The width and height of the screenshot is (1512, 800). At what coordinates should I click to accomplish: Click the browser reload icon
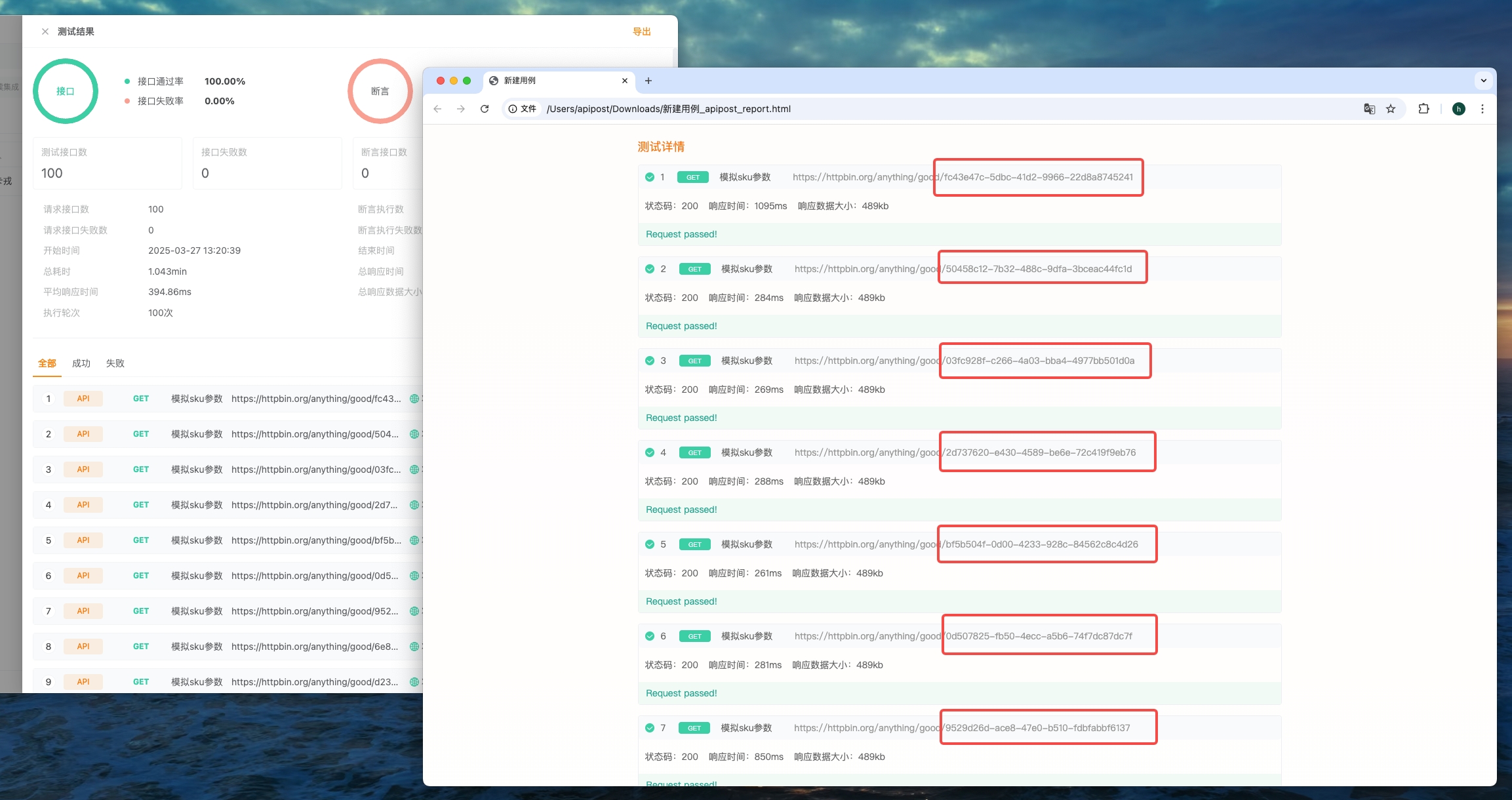coord(485,109)
